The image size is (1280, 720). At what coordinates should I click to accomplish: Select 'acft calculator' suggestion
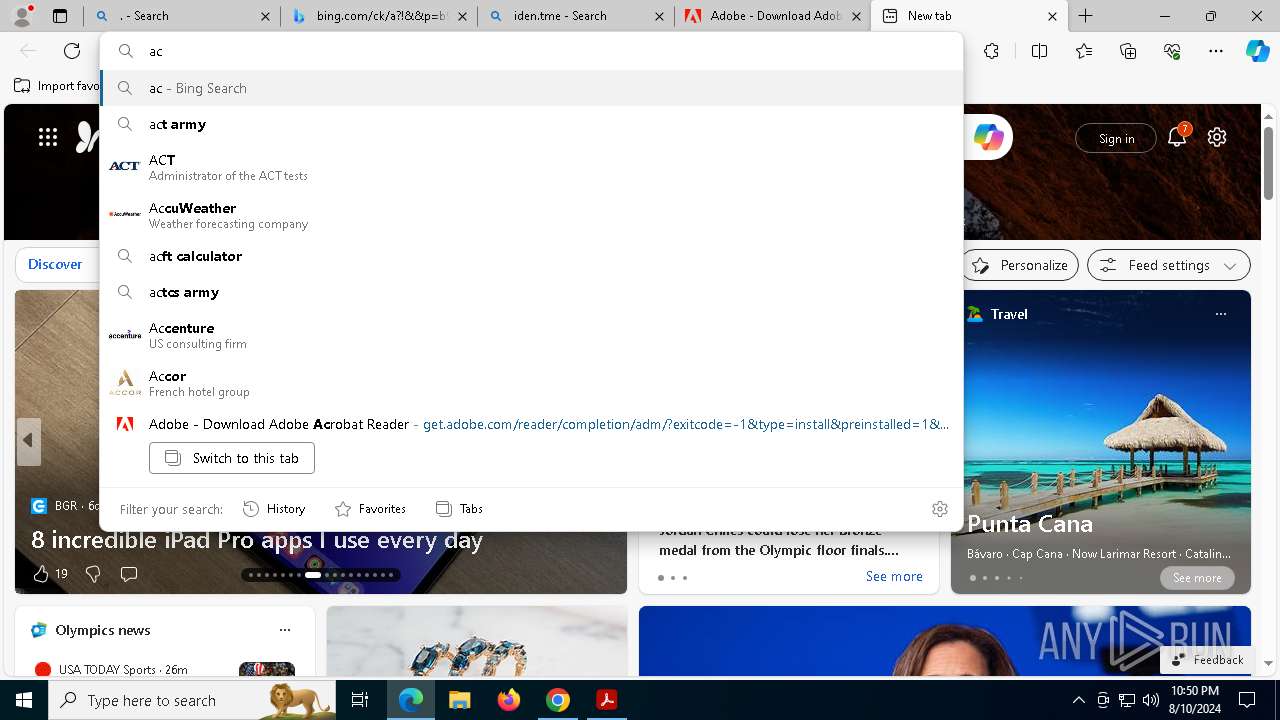point(532,256)
